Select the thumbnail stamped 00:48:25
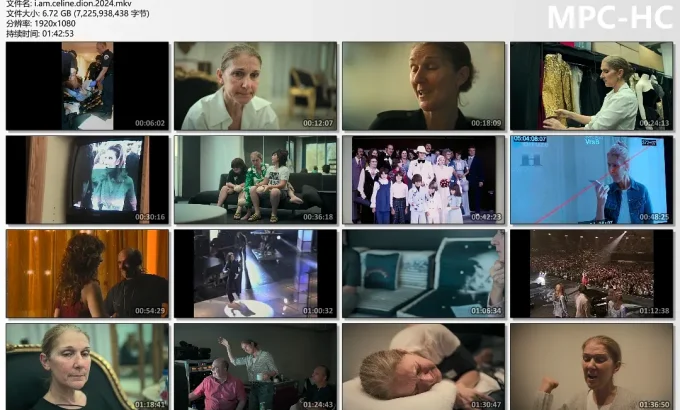The height and width of the screenshot is (410, 680). click(x=592, y=180)
